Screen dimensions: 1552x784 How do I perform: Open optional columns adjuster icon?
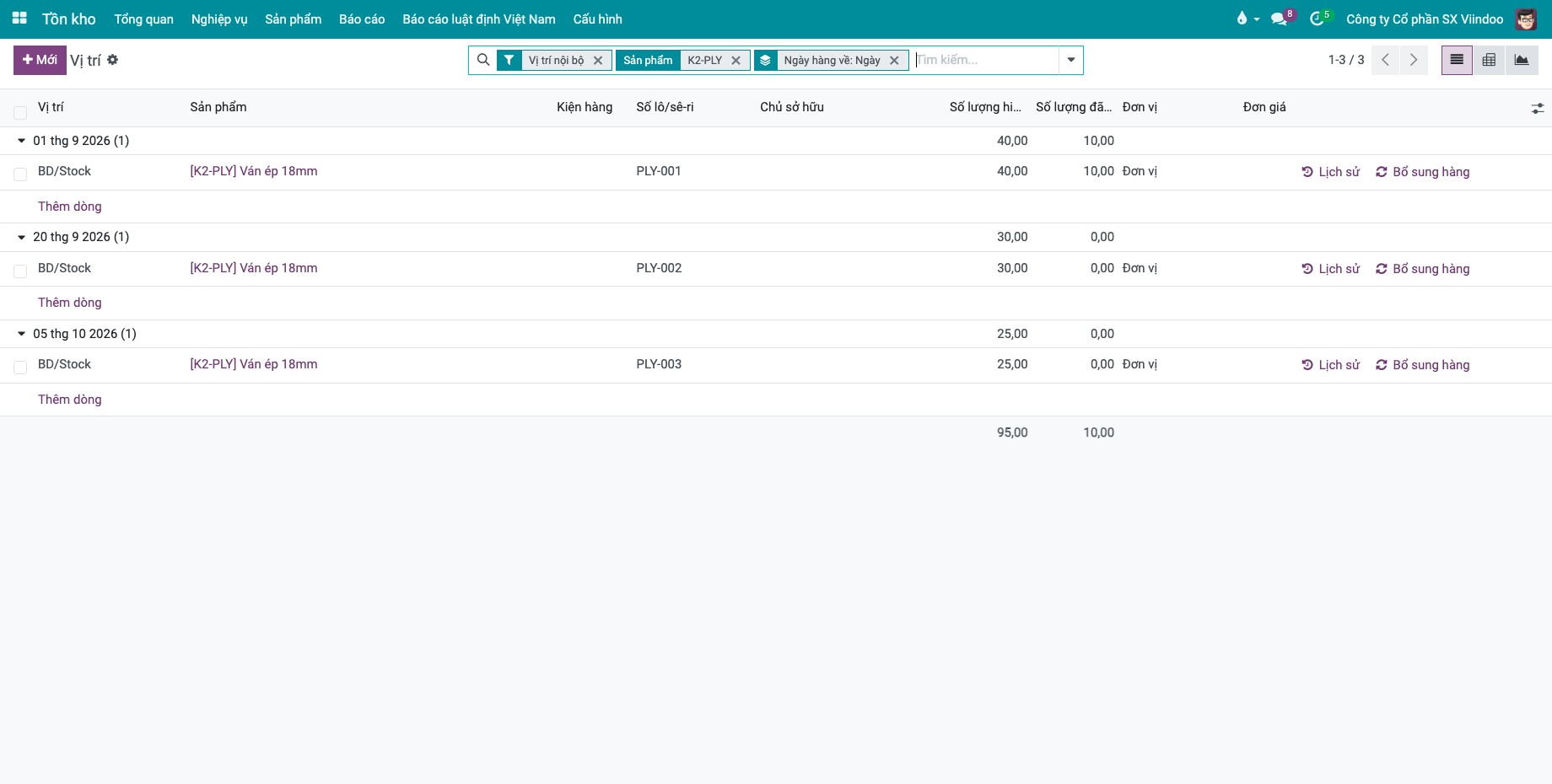coord(1538,108)
